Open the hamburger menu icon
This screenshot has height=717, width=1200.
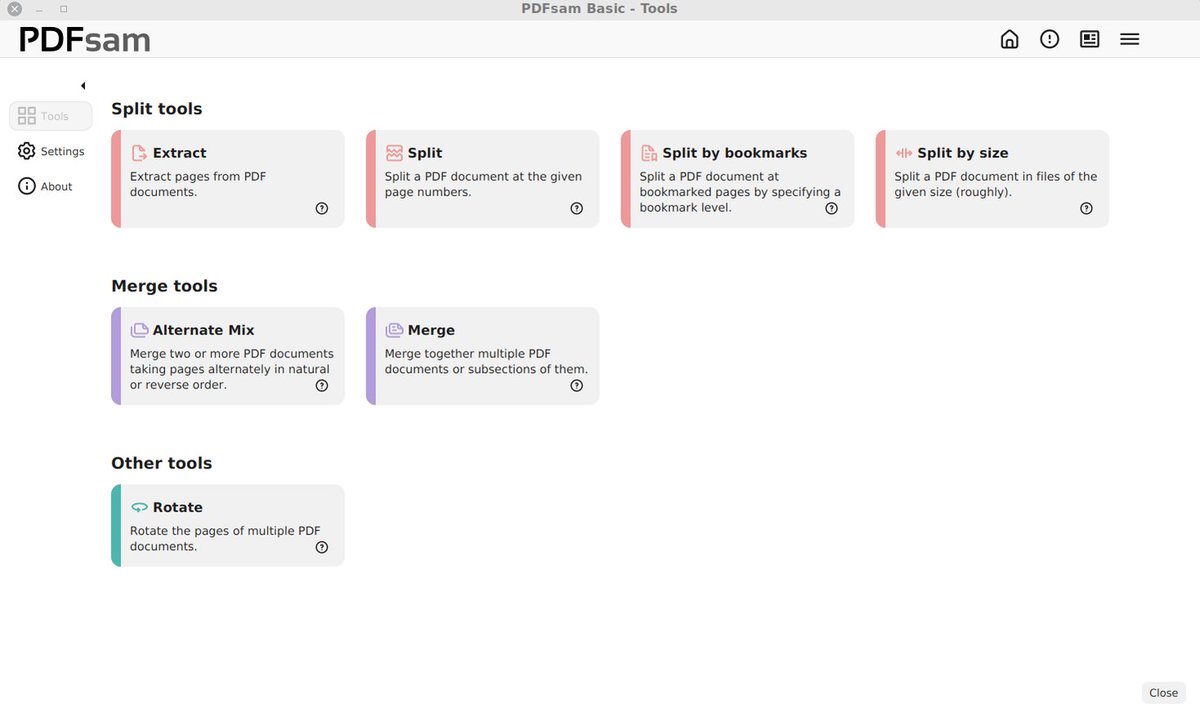(1130, 39)
